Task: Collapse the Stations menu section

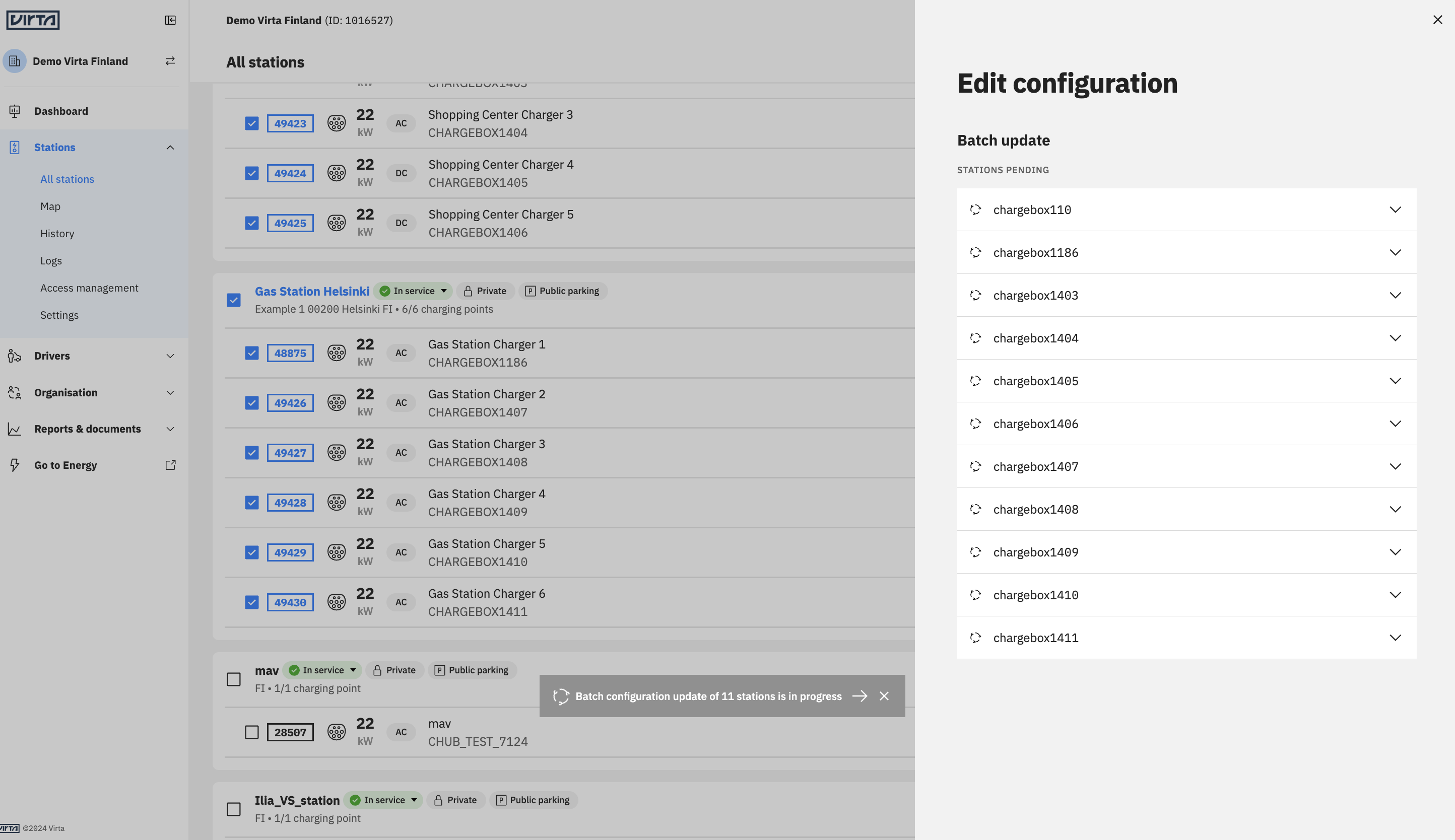Action: coord(170,148)
